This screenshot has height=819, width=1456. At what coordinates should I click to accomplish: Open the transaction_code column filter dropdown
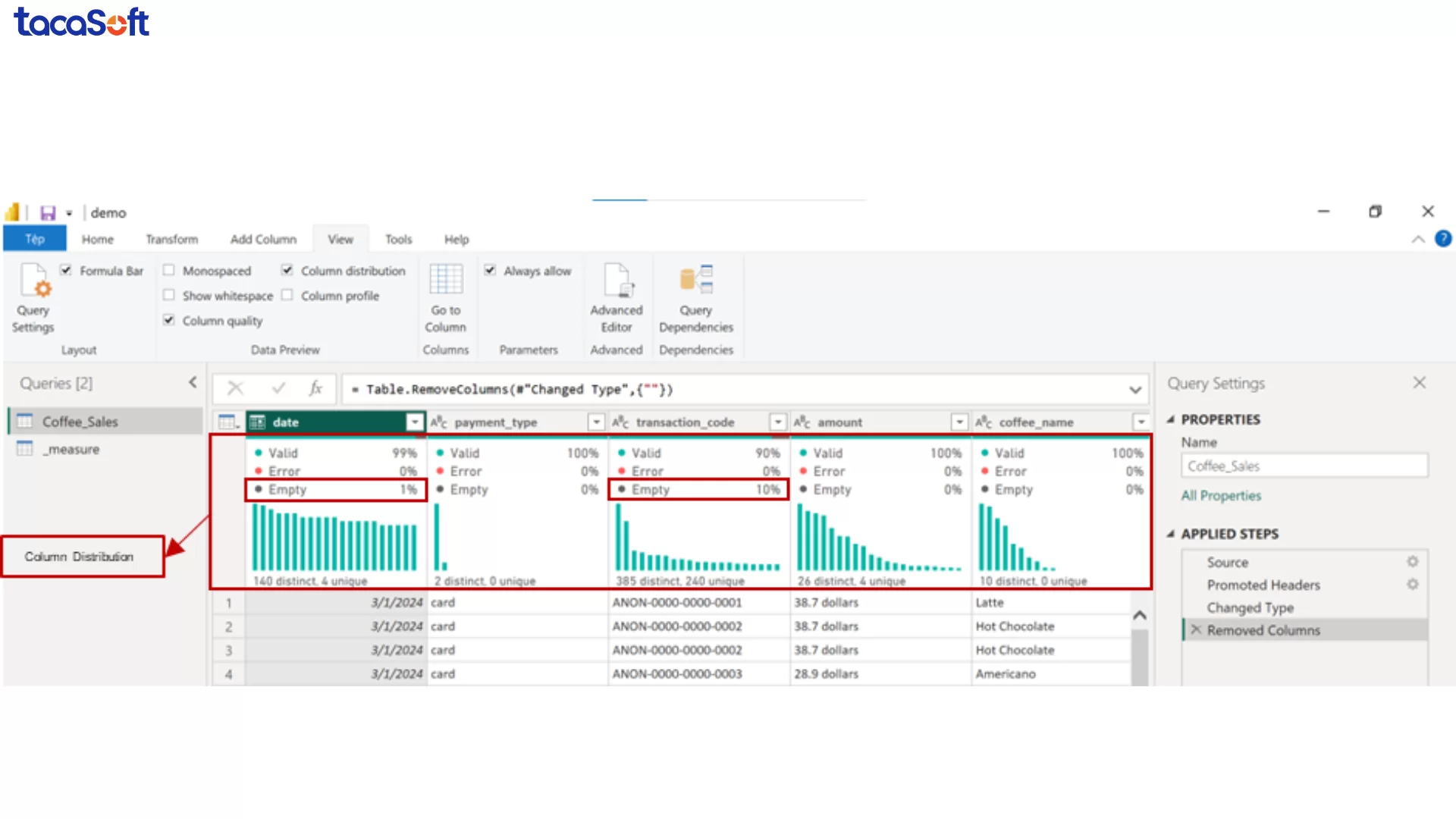[x=778, y=422]
